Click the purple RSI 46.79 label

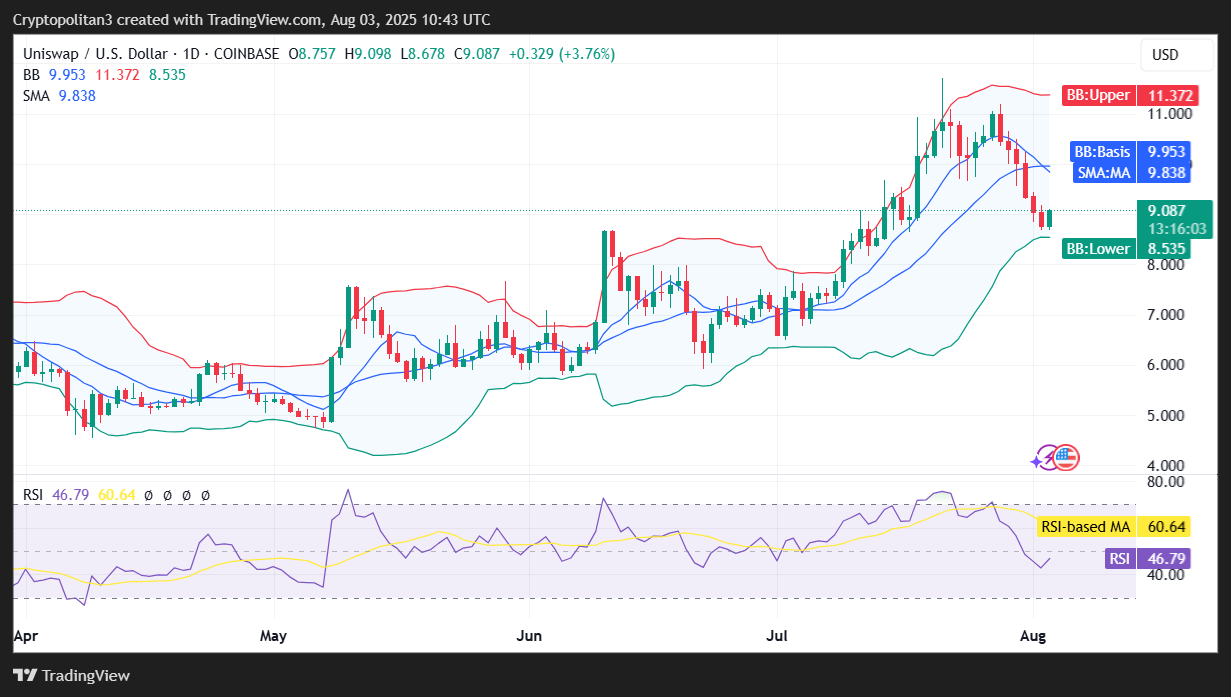(x=1148, y=558)
